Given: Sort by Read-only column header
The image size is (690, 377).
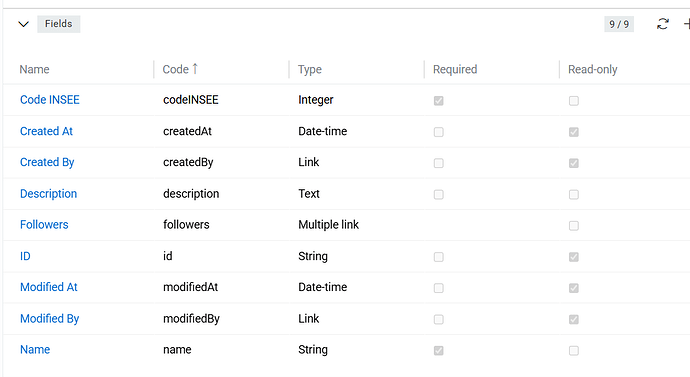Looking at the screenshot, I should (593, 70).
